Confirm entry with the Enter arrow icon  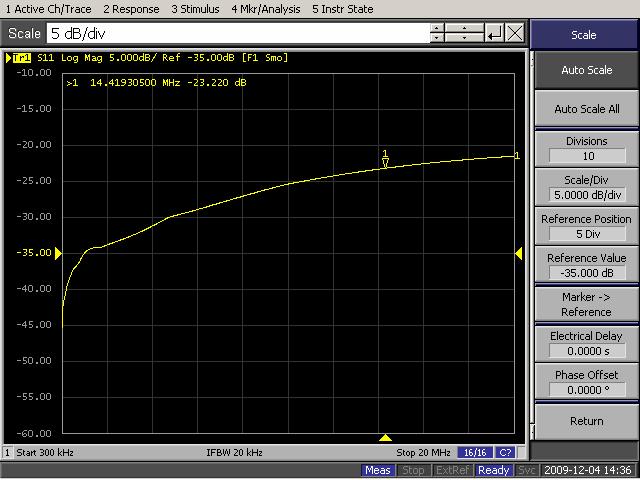coord(495,33)
